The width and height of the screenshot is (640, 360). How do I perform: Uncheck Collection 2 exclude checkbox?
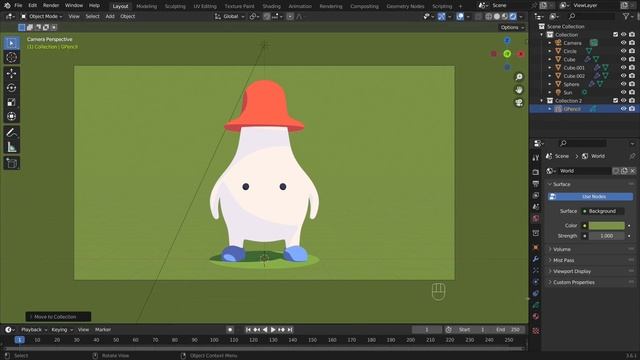pyautogui.click(x=615, y=100)
